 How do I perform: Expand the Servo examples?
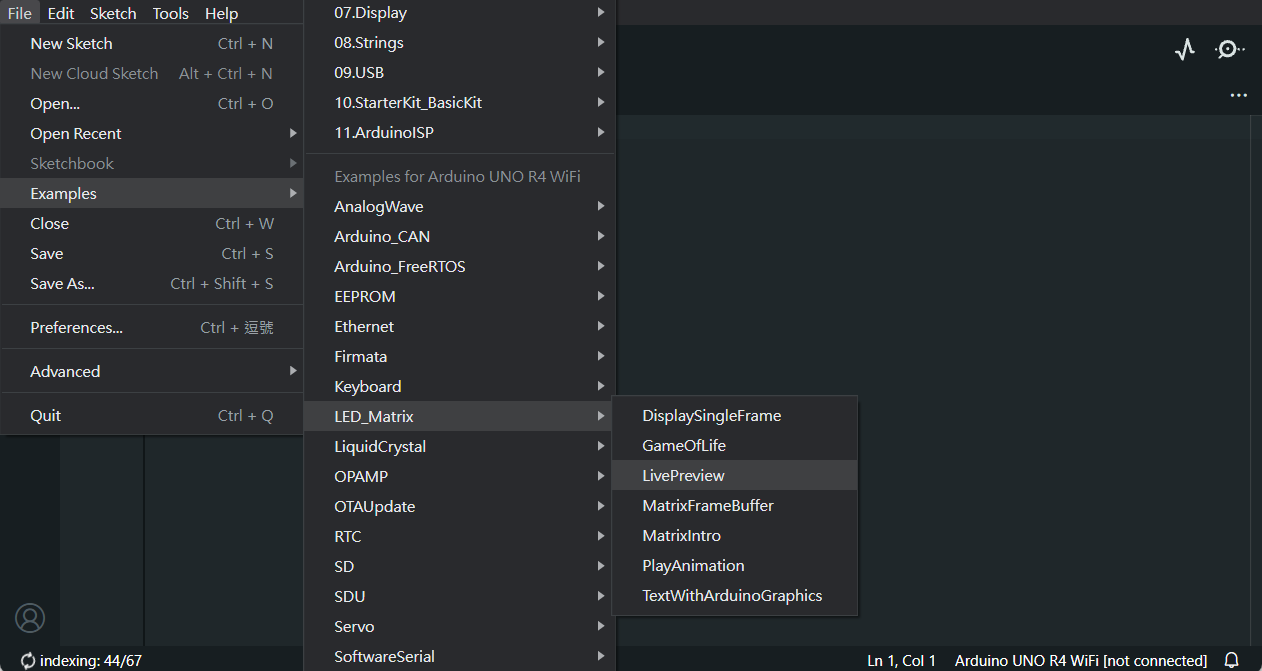coord(460,627)
